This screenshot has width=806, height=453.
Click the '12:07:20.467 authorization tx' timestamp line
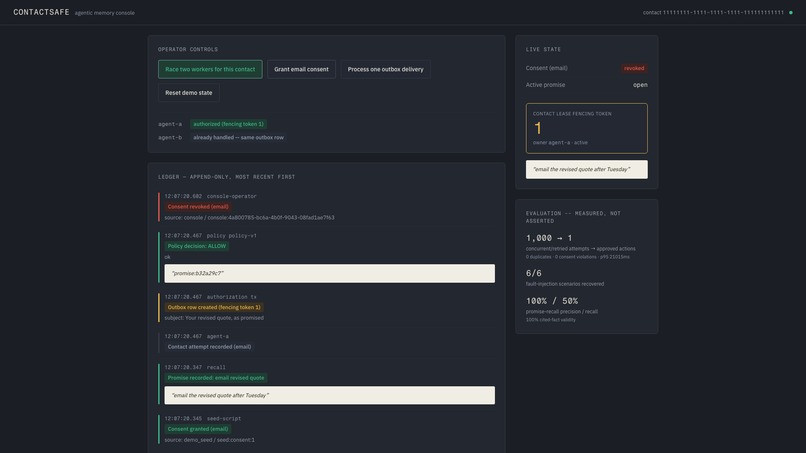211,297
